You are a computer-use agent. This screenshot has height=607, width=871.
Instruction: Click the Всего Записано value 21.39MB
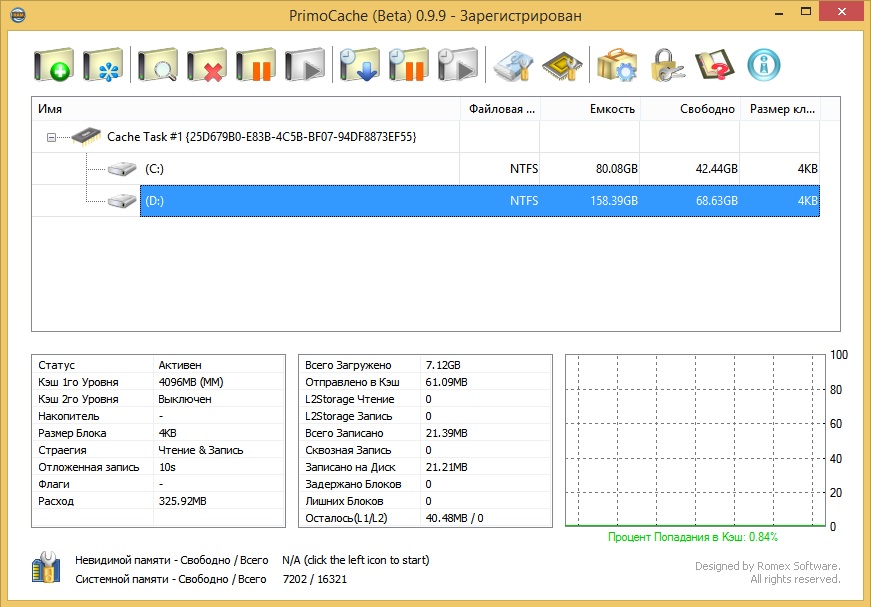tap(447, 433)
